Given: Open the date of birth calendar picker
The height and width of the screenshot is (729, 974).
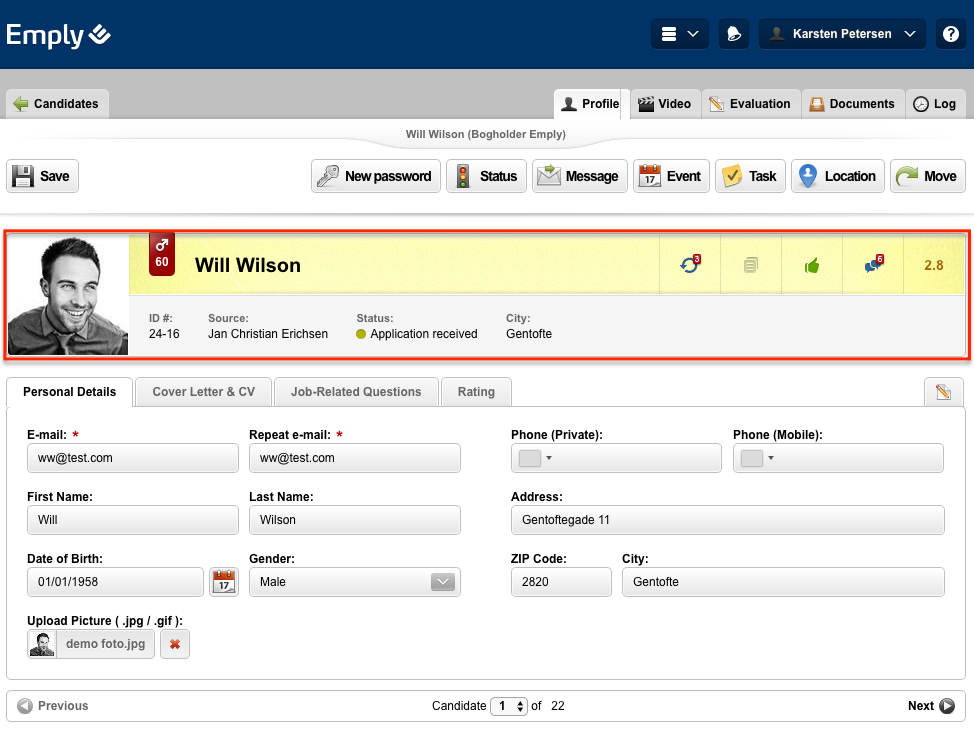Looking at the screenshot, I should point(224,582).
